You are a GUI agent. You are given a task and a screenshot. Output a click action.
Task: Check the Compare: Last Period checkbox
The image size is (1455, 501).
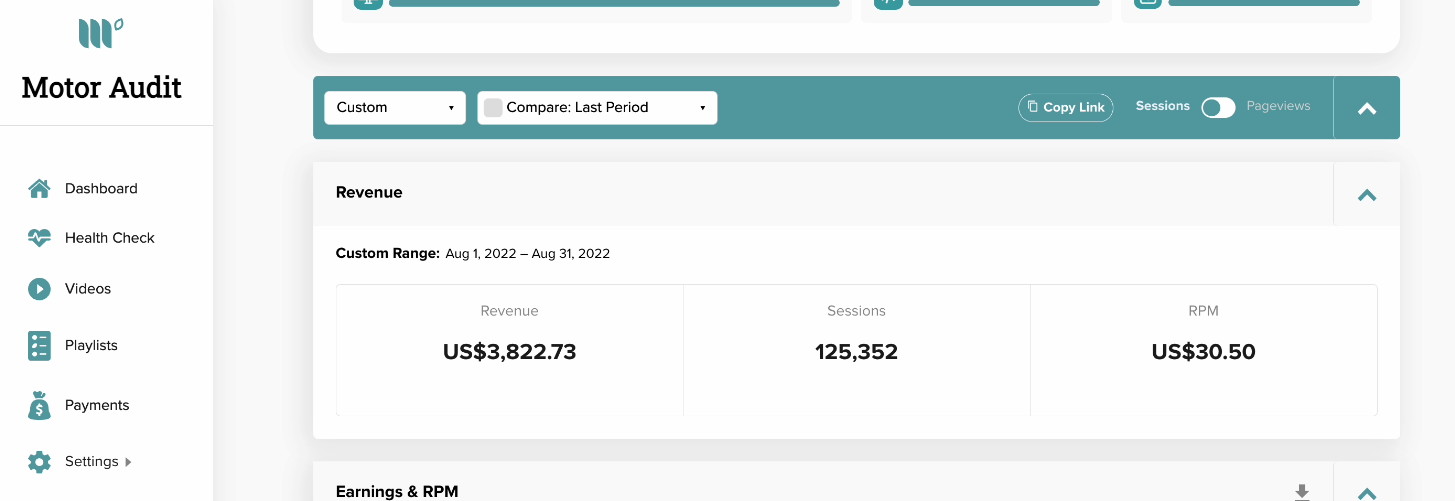(493, 107)
